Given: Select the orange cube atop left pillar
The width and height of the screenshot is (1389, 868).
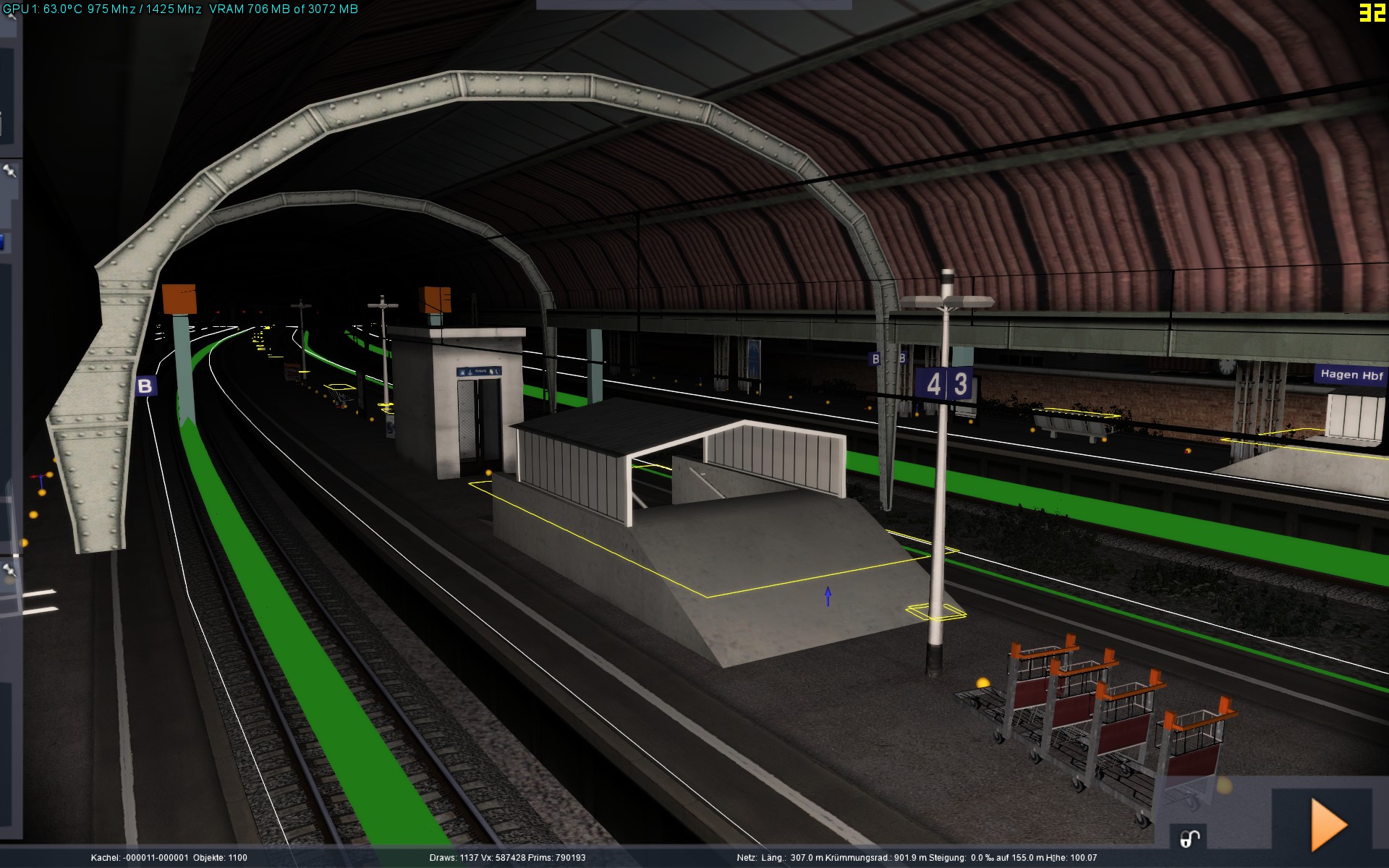Looking at the screenshot, I should click(x=179, y=299).
